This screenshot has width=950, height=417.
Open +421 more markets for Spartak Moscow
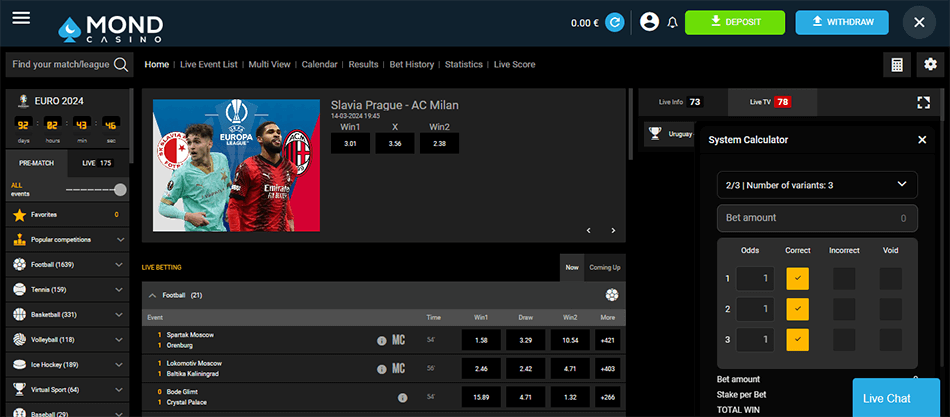tap(607, 340)
